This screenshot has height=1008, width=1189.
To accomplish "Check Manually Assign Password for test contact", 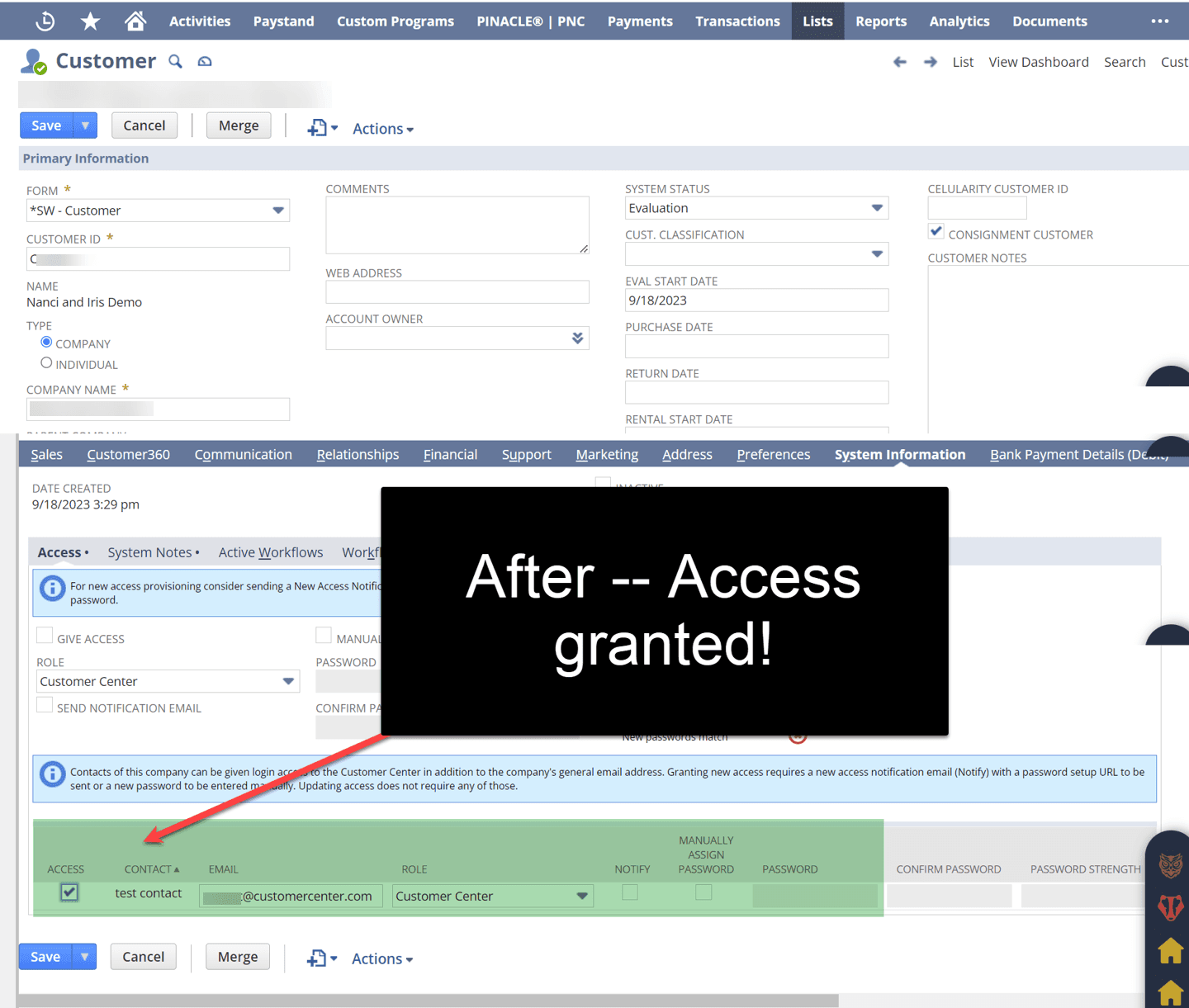I will [x=703, y=892].
